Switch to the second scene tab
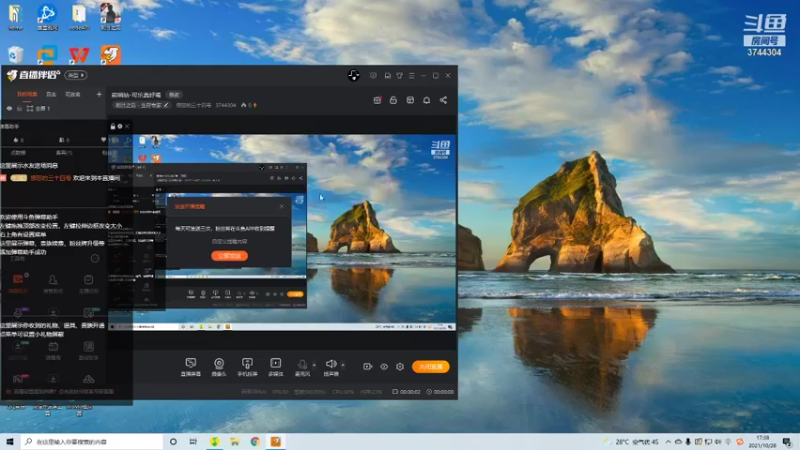The height and width of the screenshot is (450, 800). tap(51, 94)
